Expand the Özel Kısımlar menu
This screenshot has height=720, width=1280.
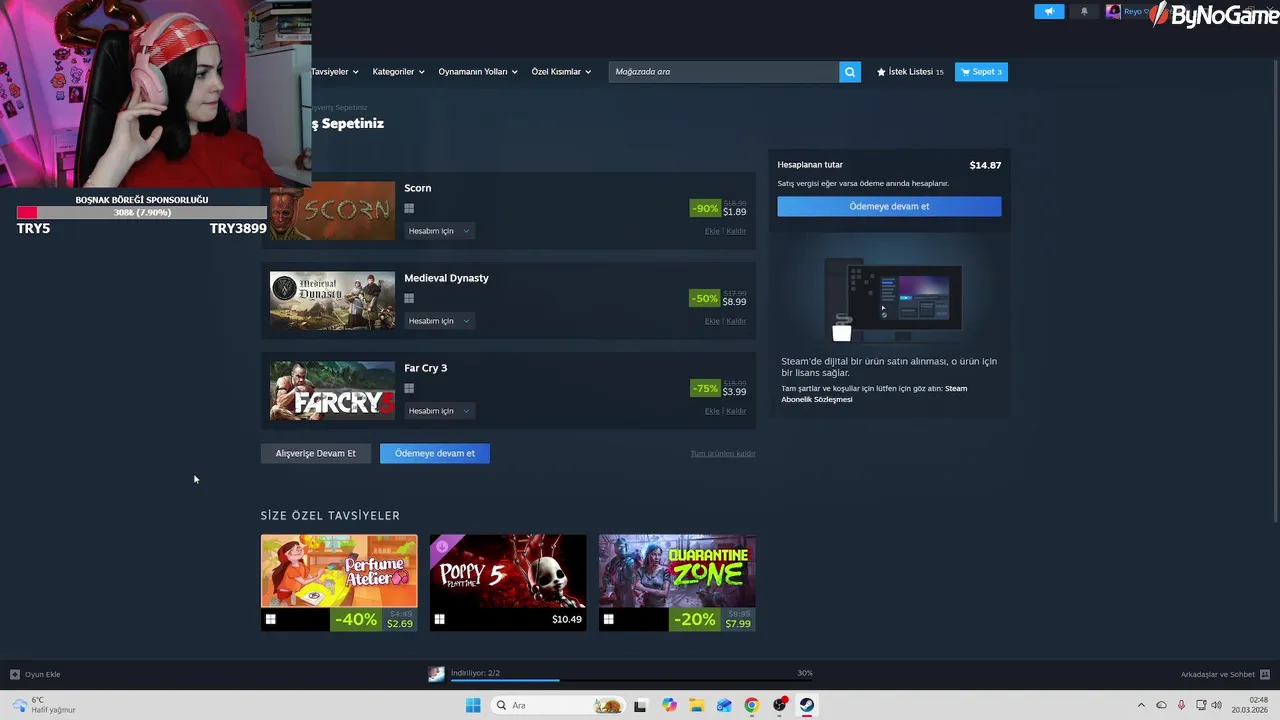coord(561,72)
